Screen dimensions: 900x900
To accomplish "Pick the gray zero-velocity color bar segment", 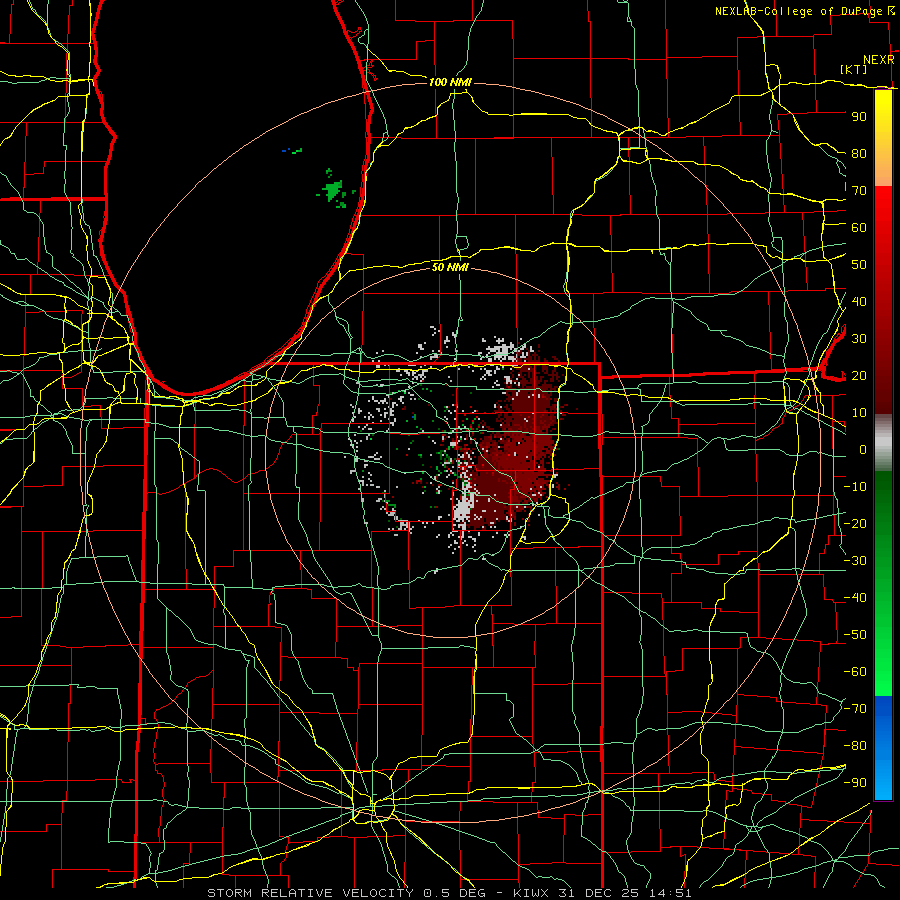I will [883, 442].
